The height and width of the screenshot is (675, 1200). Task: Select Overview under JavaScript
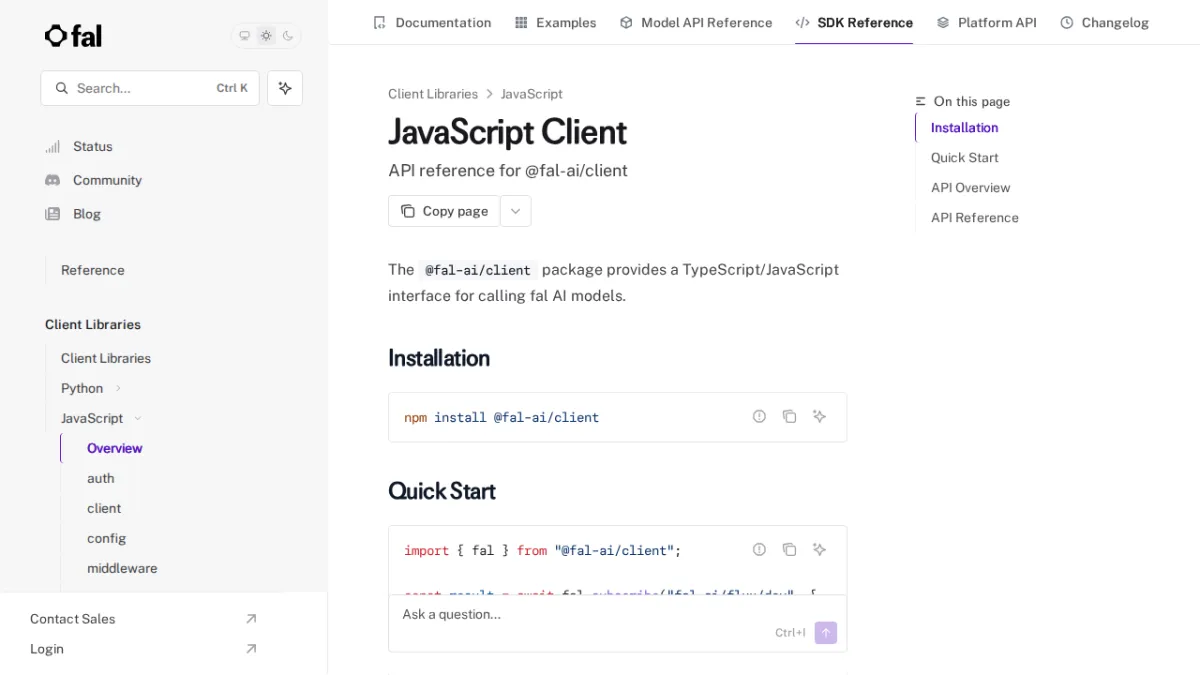(115, 448)
